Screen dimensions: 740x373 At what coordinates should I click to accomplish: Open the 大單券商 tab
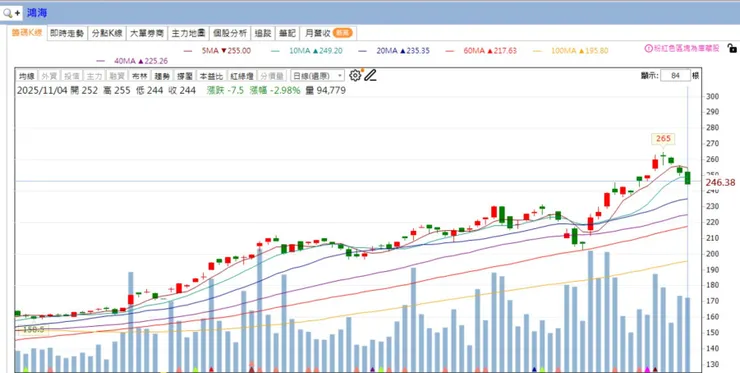coord(147,33)
